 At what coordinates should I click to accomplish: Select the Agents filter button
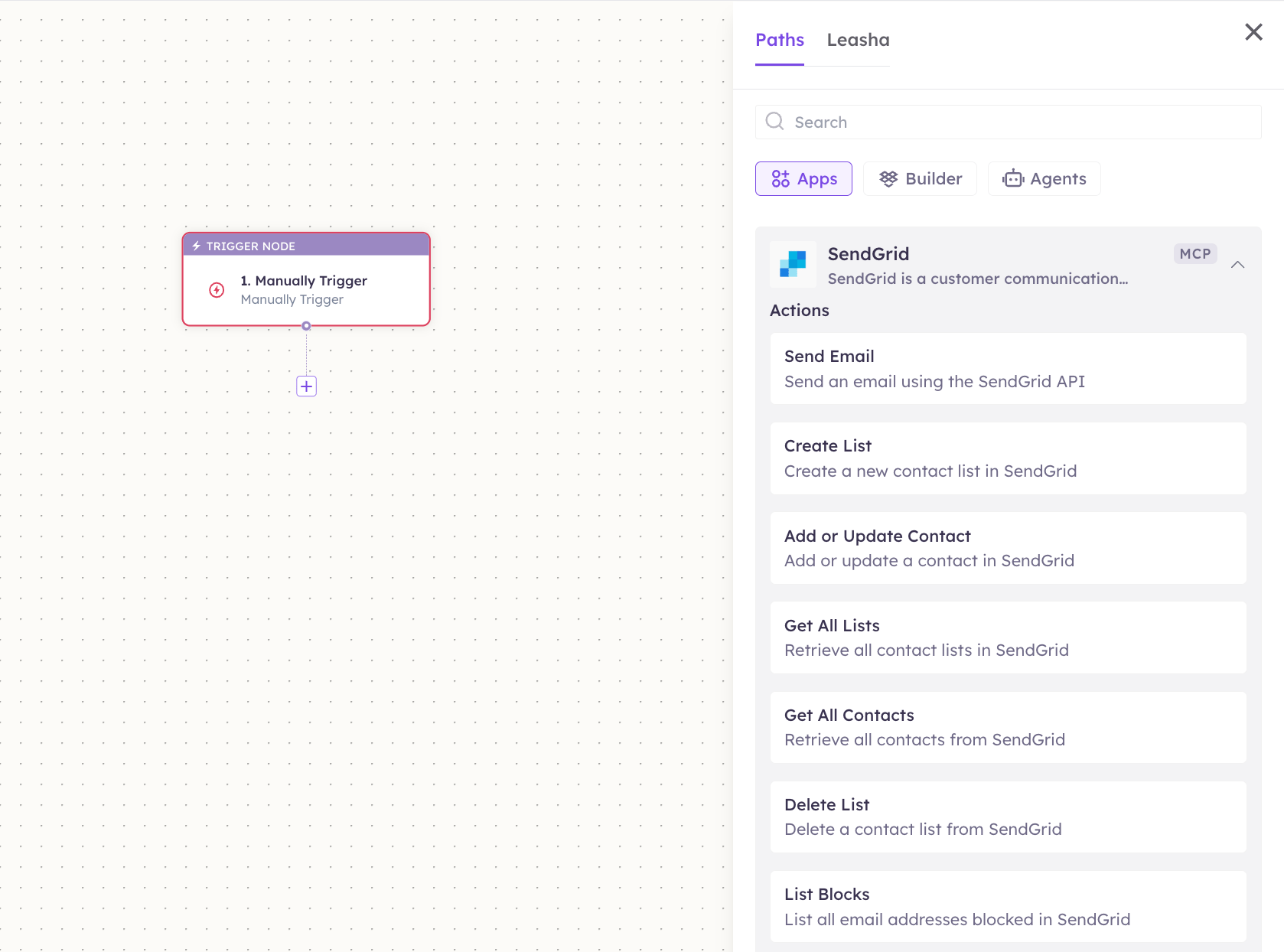(x=1044, y=179)
